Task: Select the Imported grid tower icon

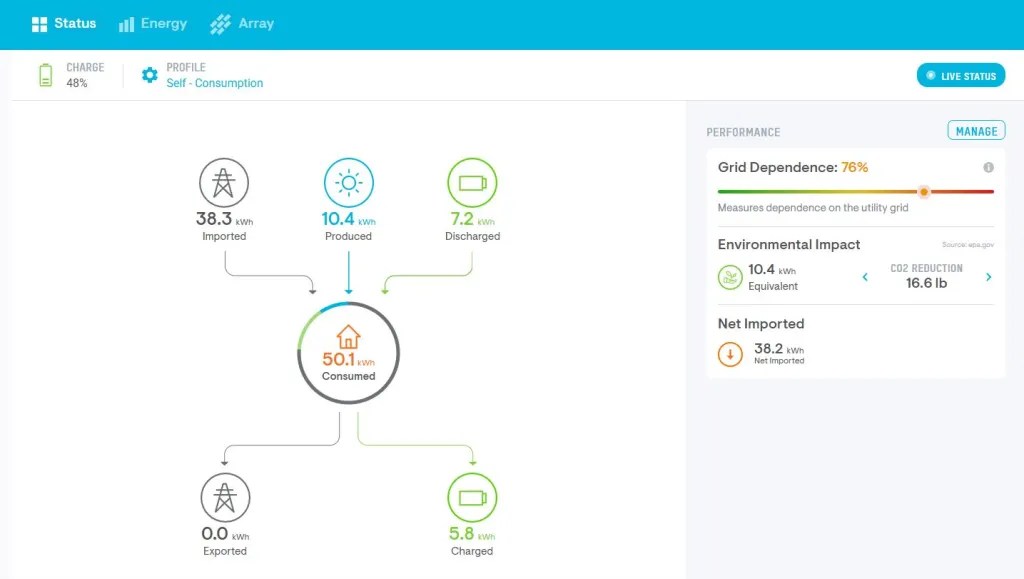Action: coord(224,183)
